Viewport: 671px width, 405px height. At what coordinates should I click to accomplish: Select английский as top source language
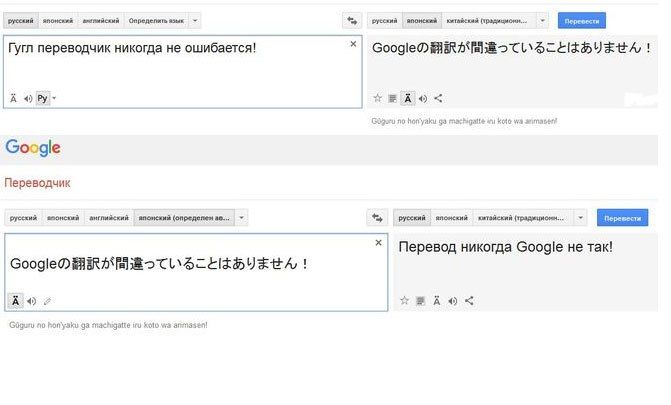pos(101,21)
